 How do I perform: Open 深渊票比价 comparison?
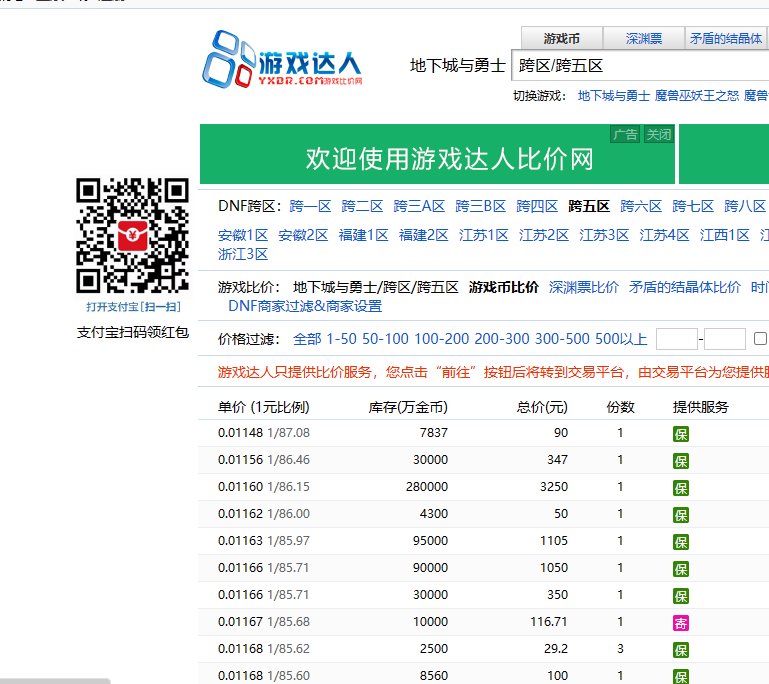click(584, 287)
